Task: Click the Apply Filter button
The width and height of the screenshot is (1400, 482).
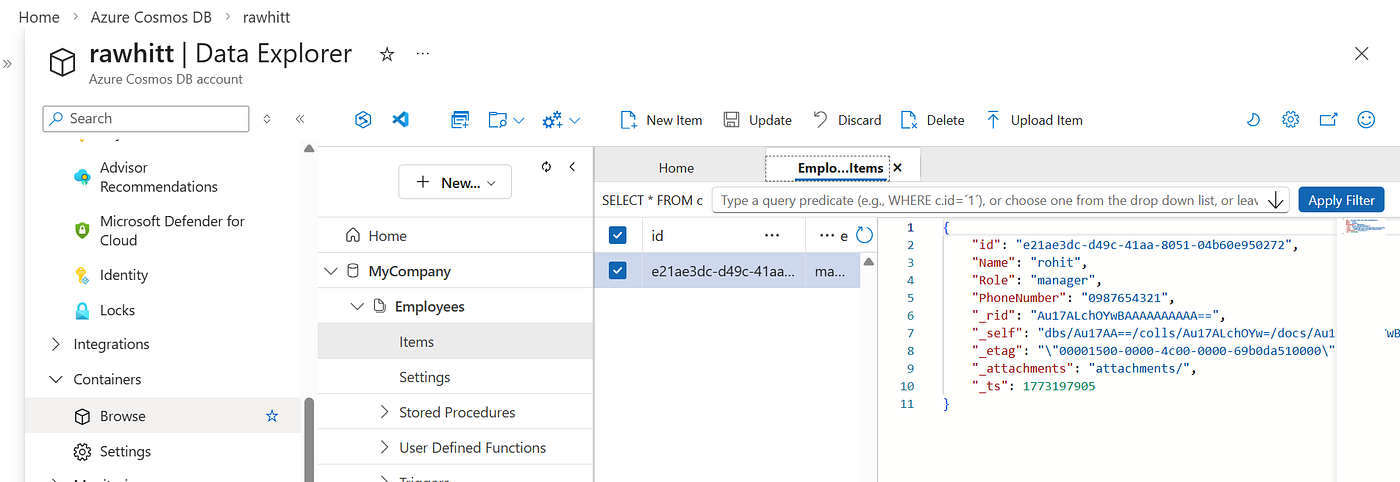Action: pyautogui.click(x=1342, y=200)
